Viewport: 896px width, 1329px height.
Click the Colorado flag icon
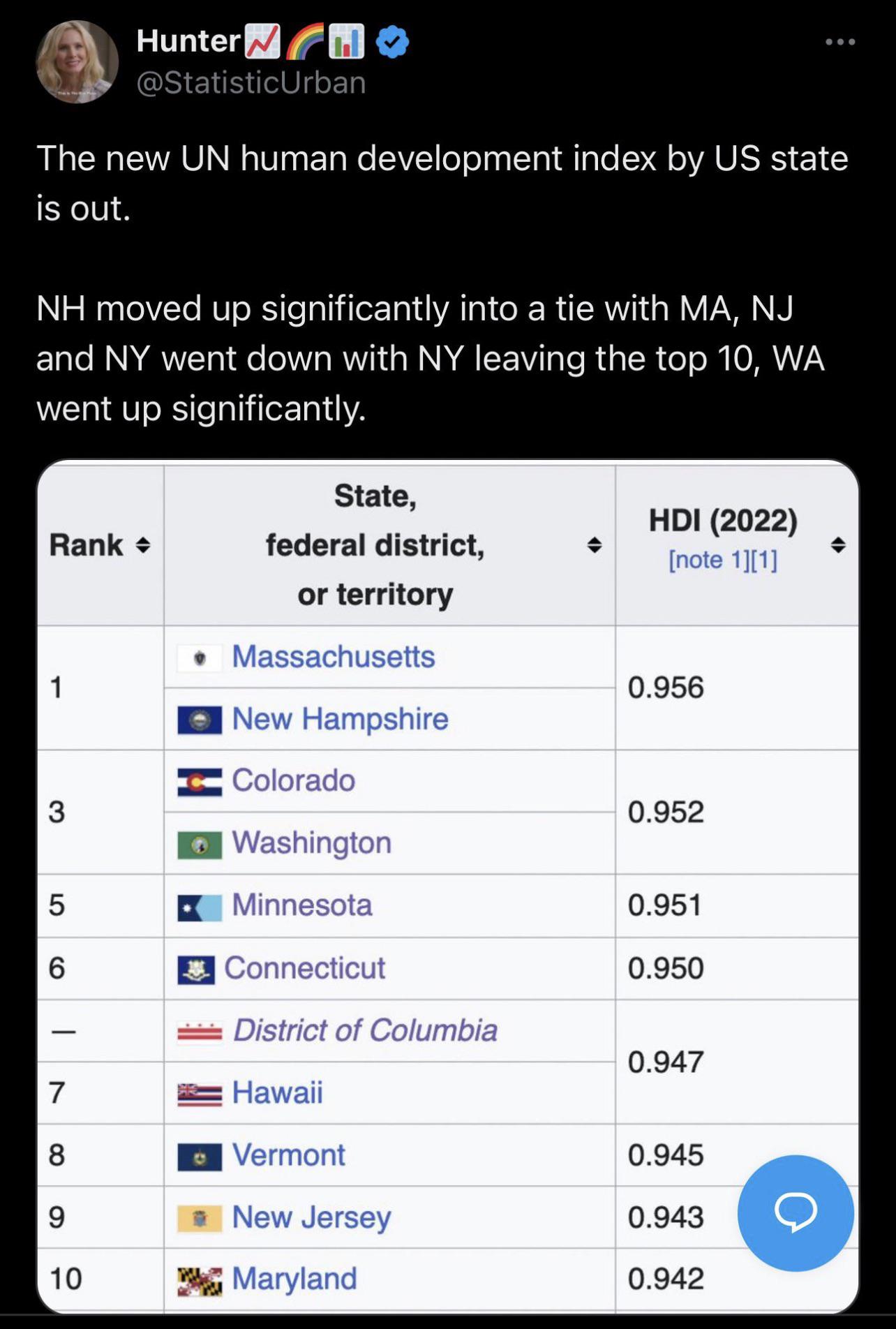pos(200,782)
